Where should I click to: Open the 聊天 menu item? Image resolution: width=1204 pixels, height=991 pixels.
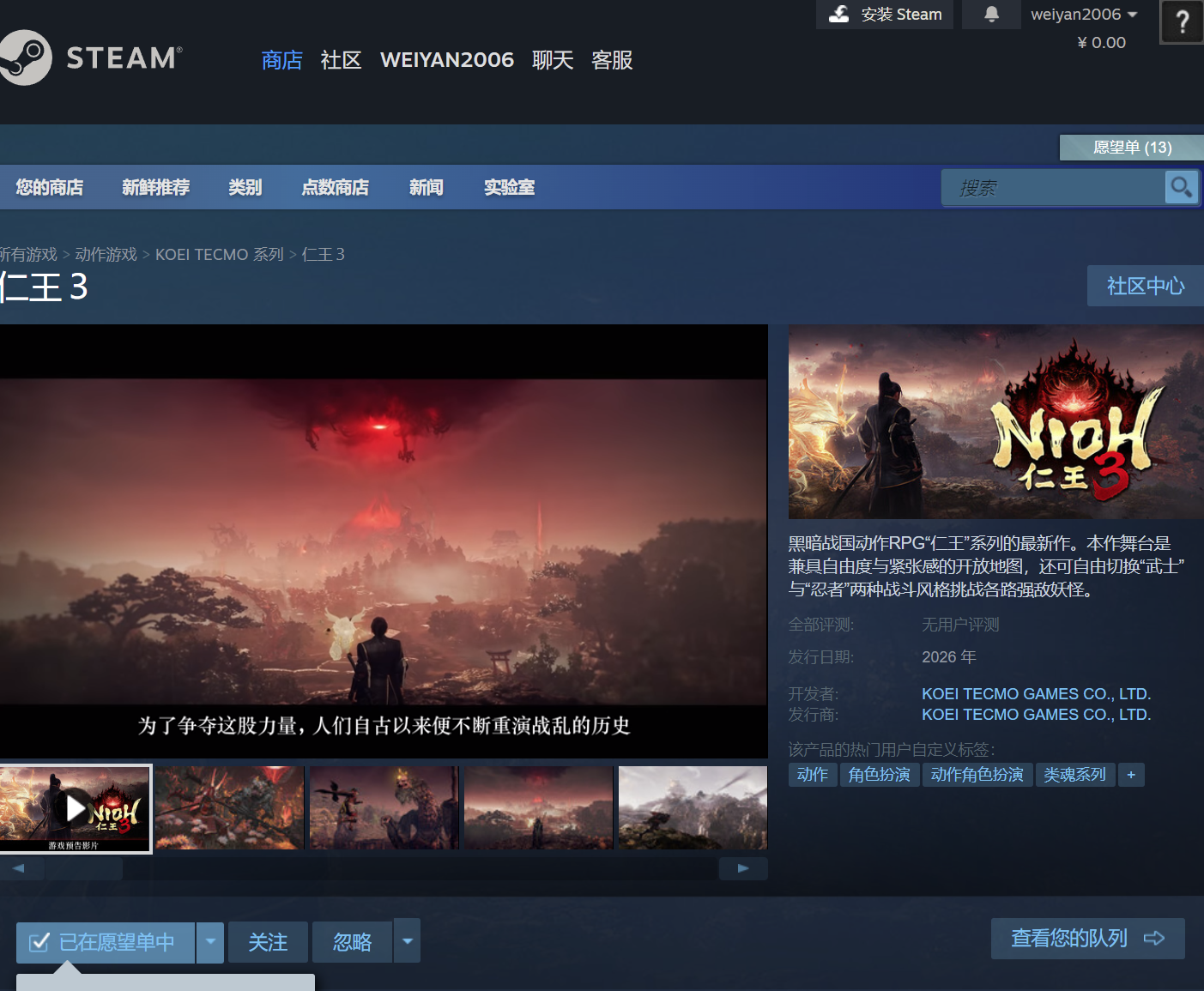[553, 60]
